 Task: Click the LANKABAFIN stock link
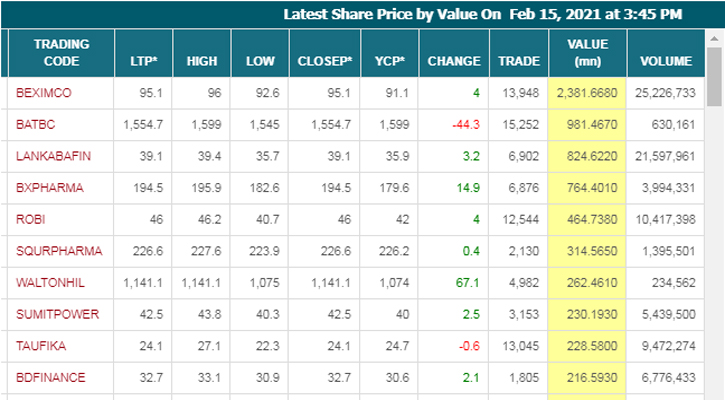click(x=50, y=156)
